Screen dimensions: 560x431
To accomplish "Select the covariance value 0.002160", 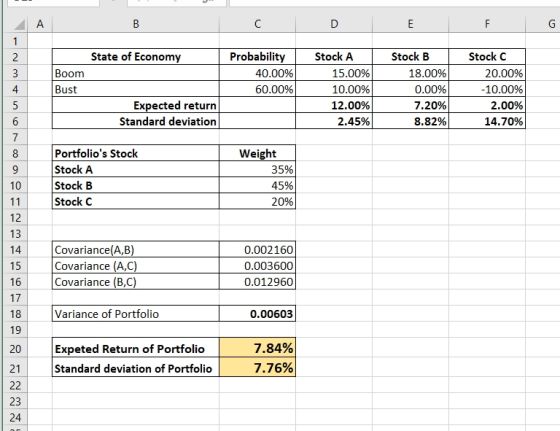I will click(258, 250).
